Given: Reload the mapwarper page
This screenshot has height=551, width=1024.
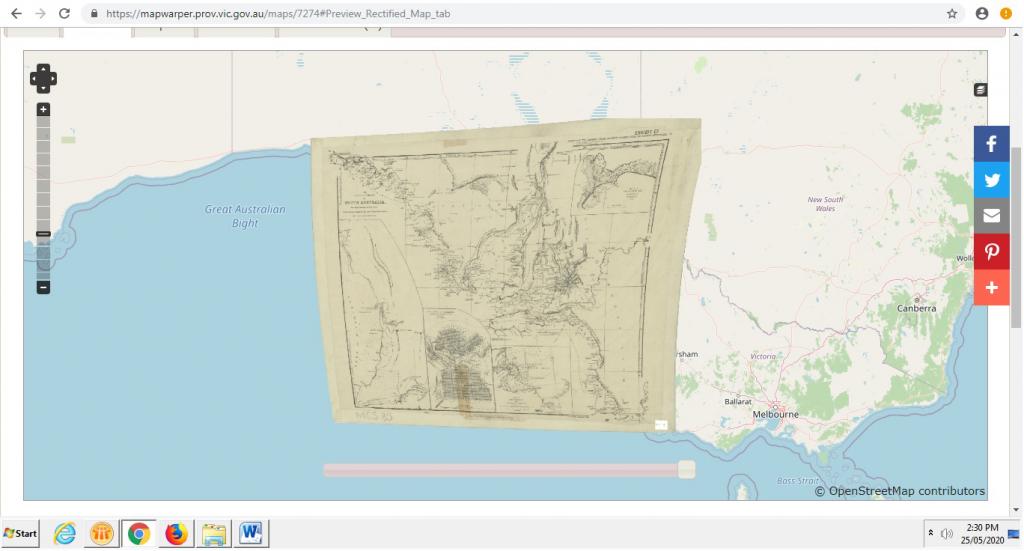Looking at the screenshot, I should (64, 13).
